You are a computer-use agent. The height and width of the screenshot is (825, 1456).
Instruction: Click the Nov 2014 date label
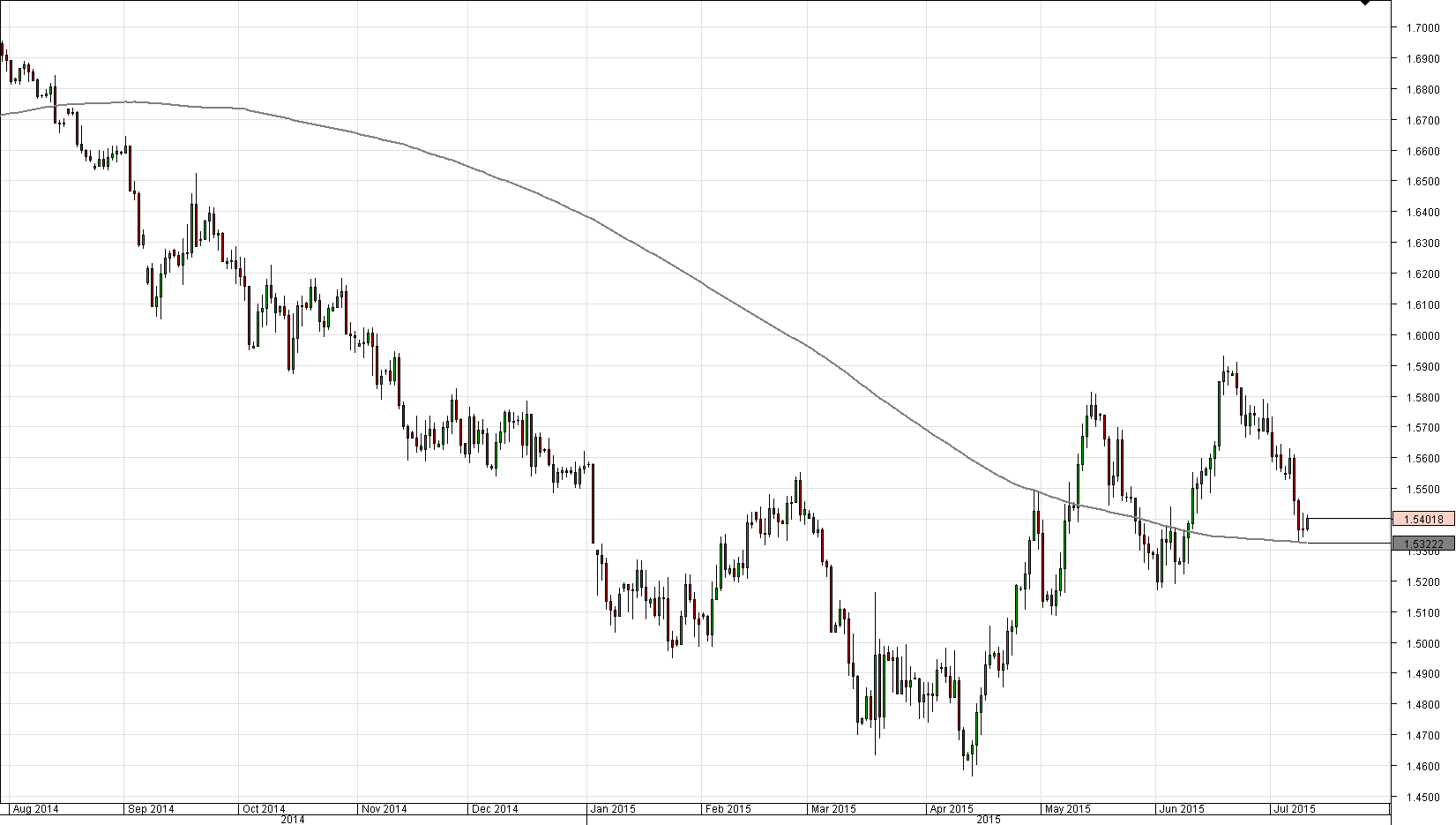384,808
